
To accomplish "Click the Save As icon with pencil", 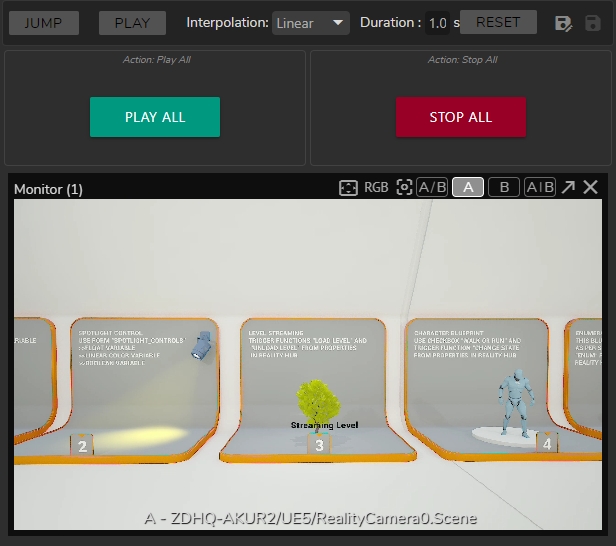I will click(563, 23).
